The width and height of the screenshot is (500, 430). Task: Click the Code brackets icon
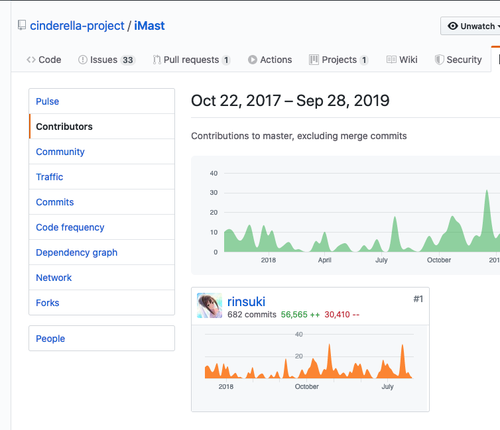tap(31, 60)
